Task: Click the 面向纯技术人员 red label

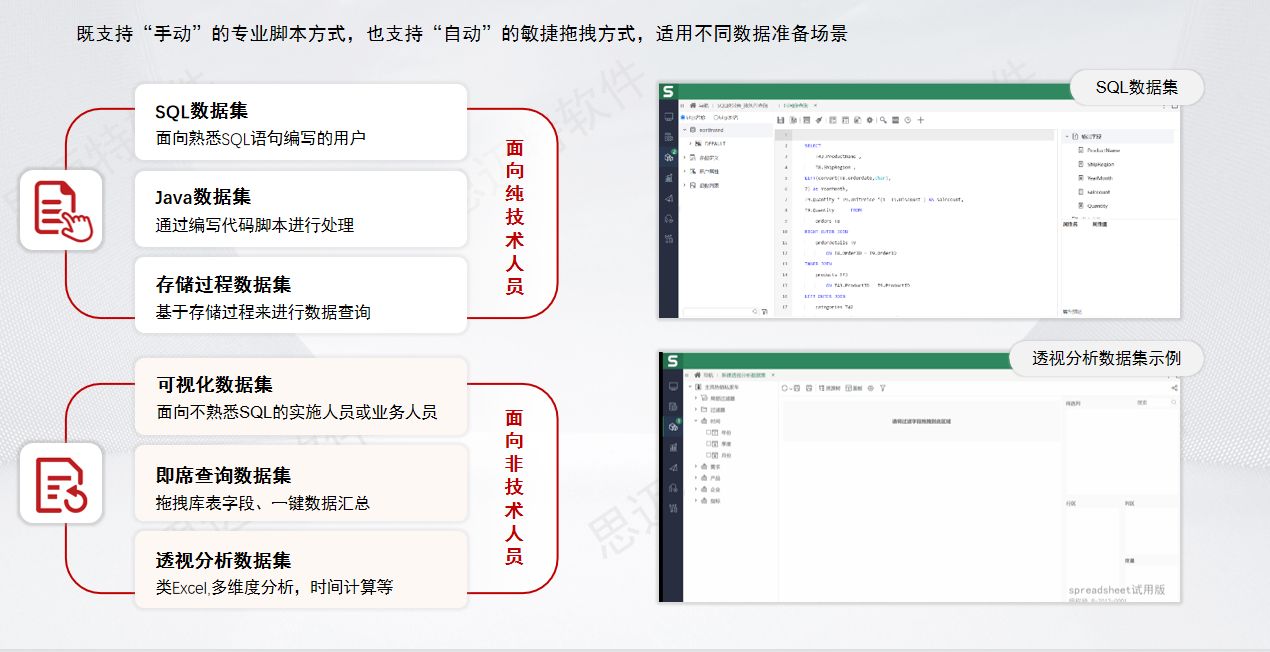Action: coord(514,216)
